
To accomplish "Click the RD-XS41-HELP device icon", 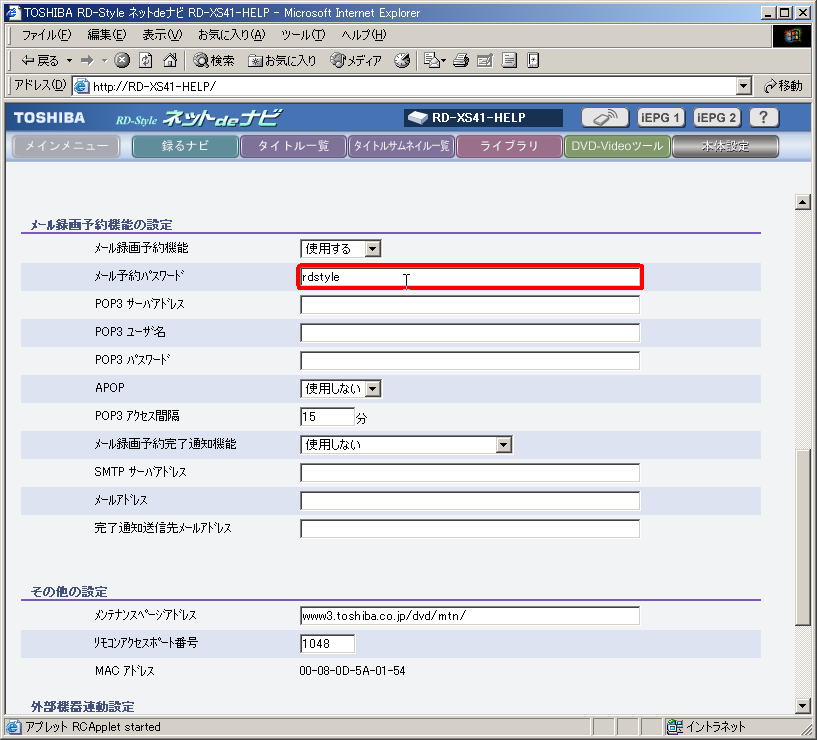I will (x=418, y=118).
